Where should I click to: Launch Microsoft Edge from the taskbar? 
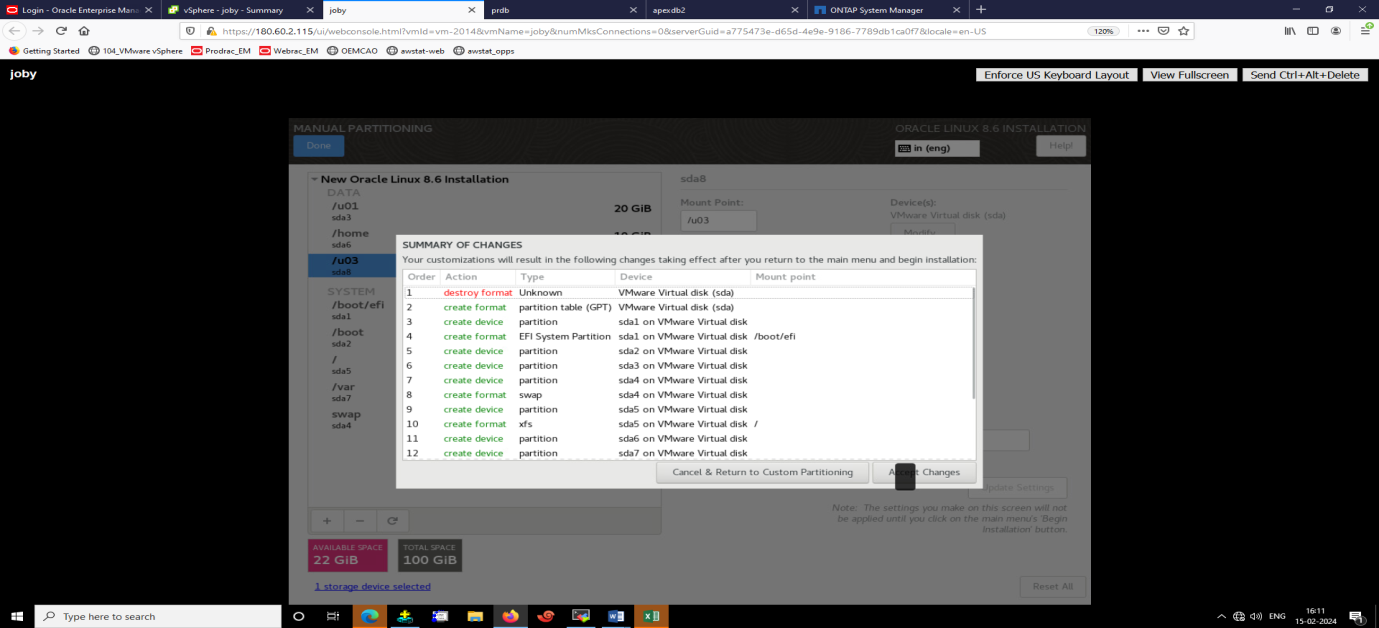pyautogui.click(x=369, y=616)
